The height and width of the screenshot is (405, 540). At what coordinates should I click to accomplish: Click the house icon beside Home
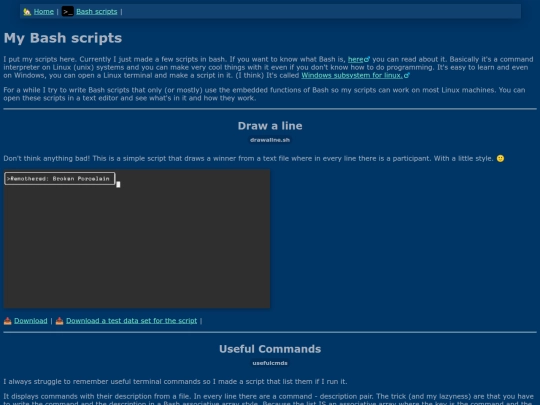click(x=27, y=12)
